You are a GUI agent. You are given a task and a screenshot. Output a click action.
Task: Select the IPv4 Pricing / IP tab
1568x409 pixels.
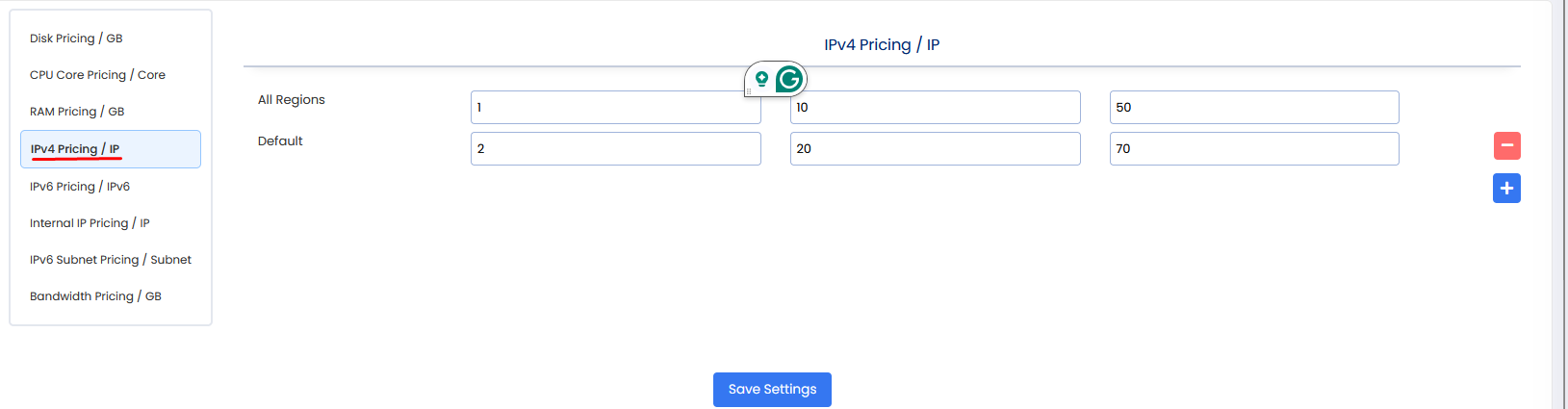pyautogui.click(x=75, y=149)
